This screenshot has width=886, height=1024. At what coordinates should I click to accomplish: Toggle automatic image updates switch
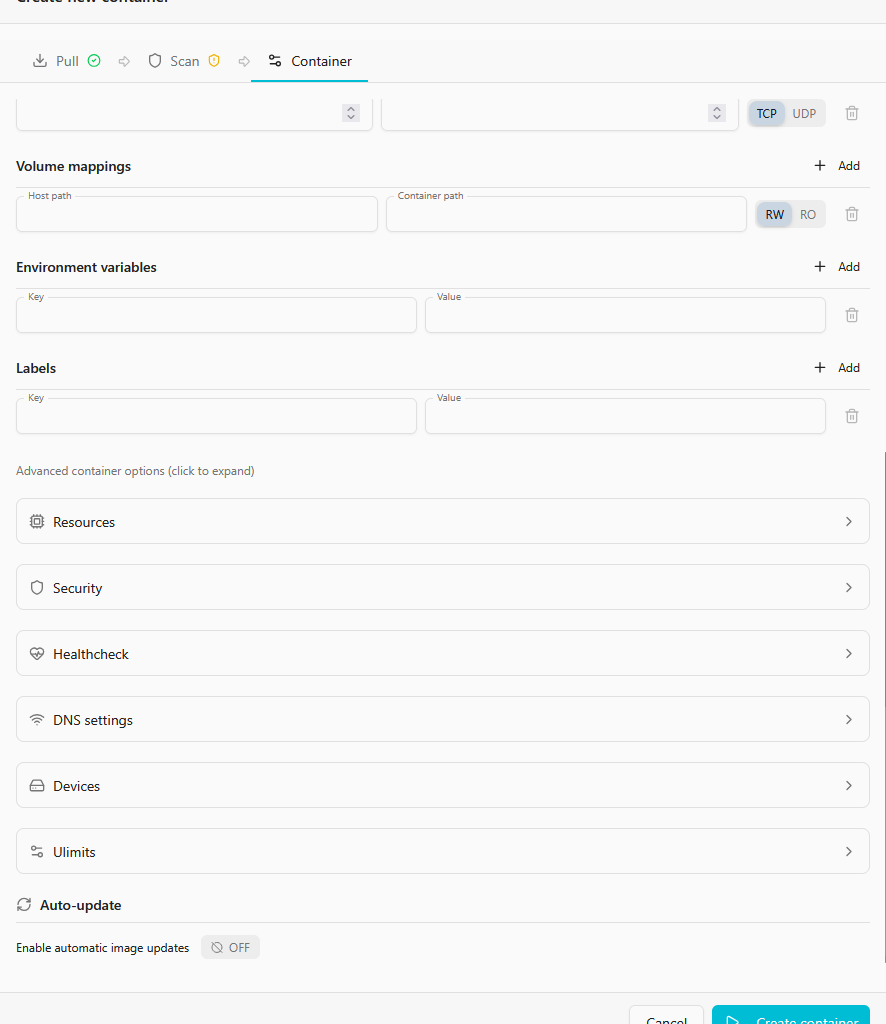coord(230,947)
